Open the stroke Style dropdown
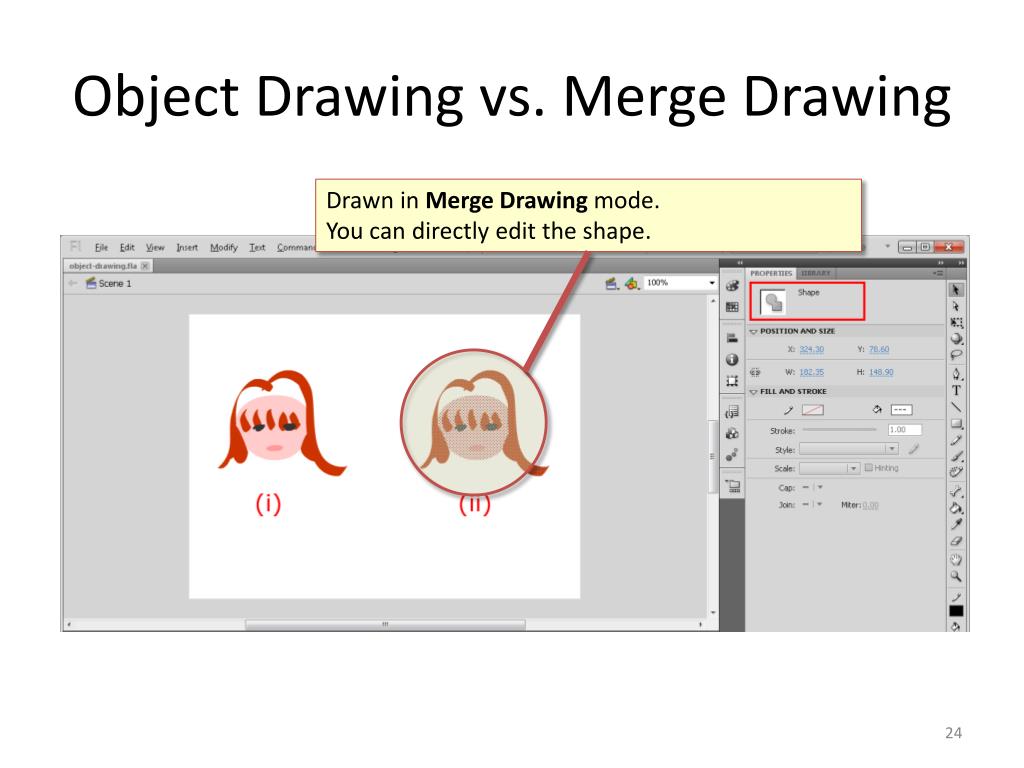This screenshot has height=768, width=1024. coord(848,449)
